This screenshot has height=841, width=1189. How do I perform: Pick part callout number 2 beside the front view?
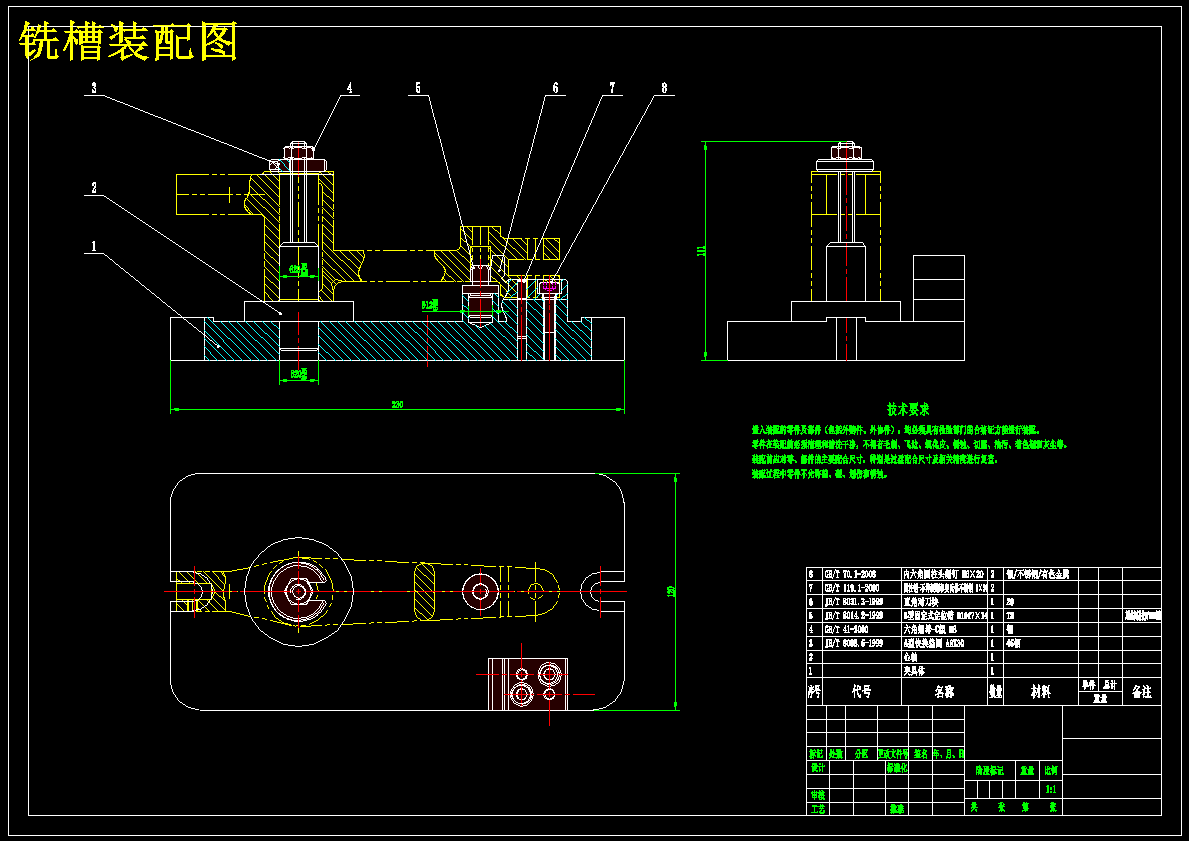[94, 188]
